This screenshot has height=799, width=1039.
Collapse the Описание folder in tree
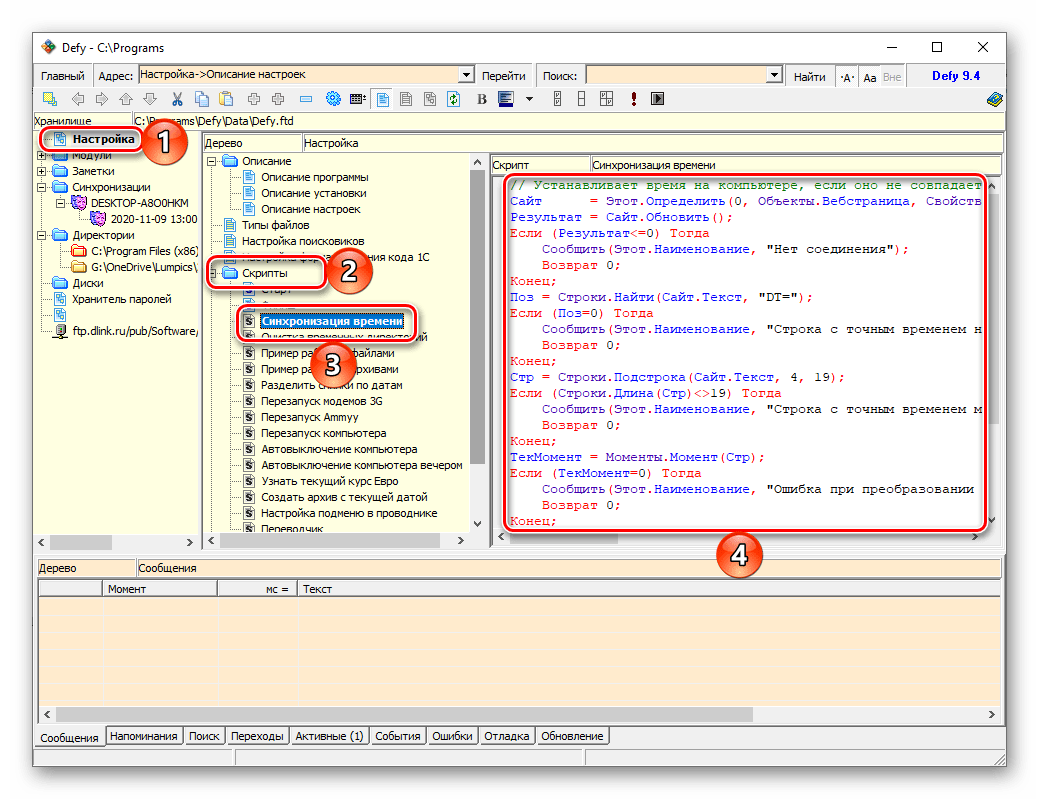click(x=211, y=161)
